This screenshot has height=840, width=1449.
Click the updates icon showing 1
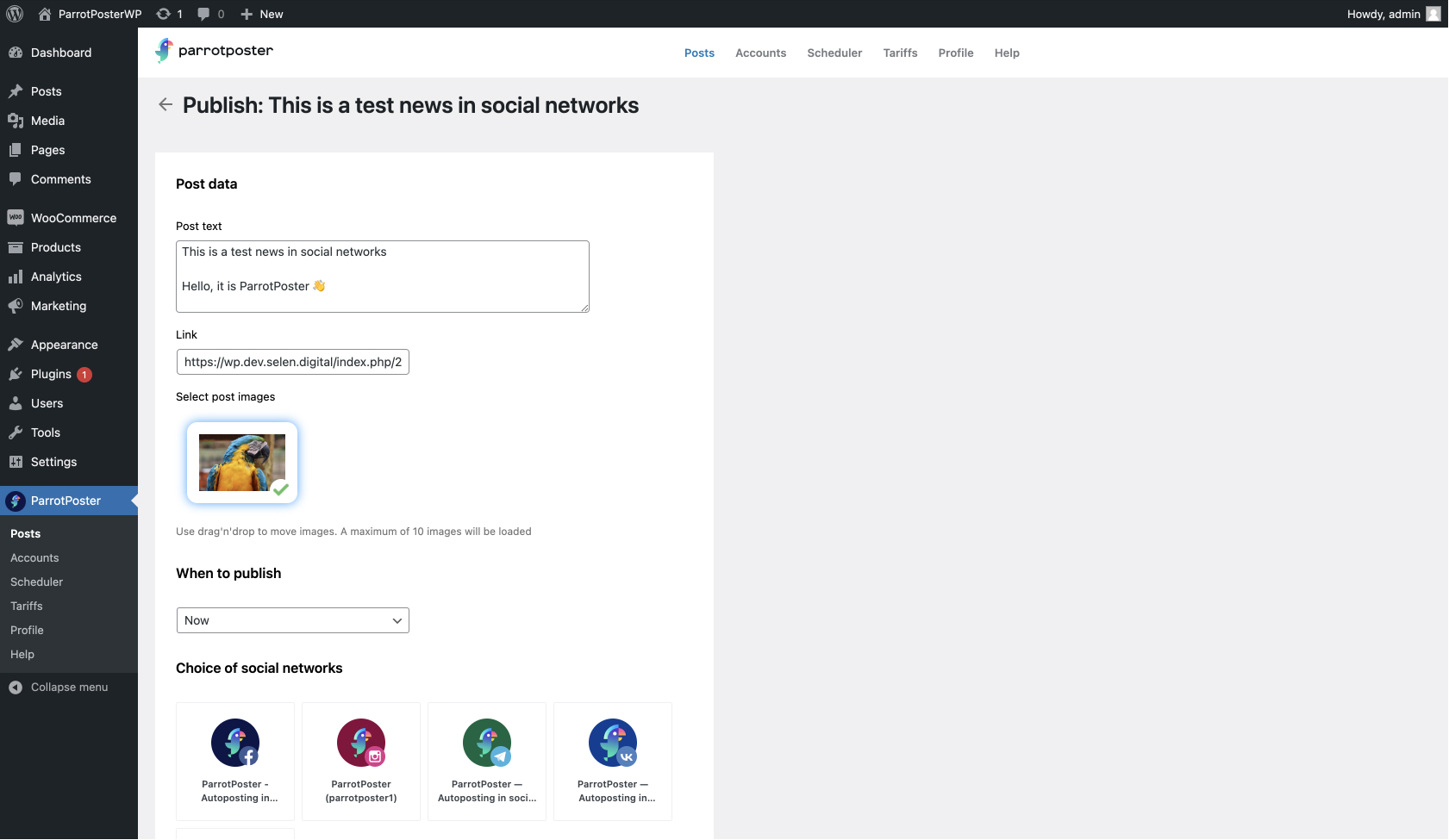pos(163,14)
